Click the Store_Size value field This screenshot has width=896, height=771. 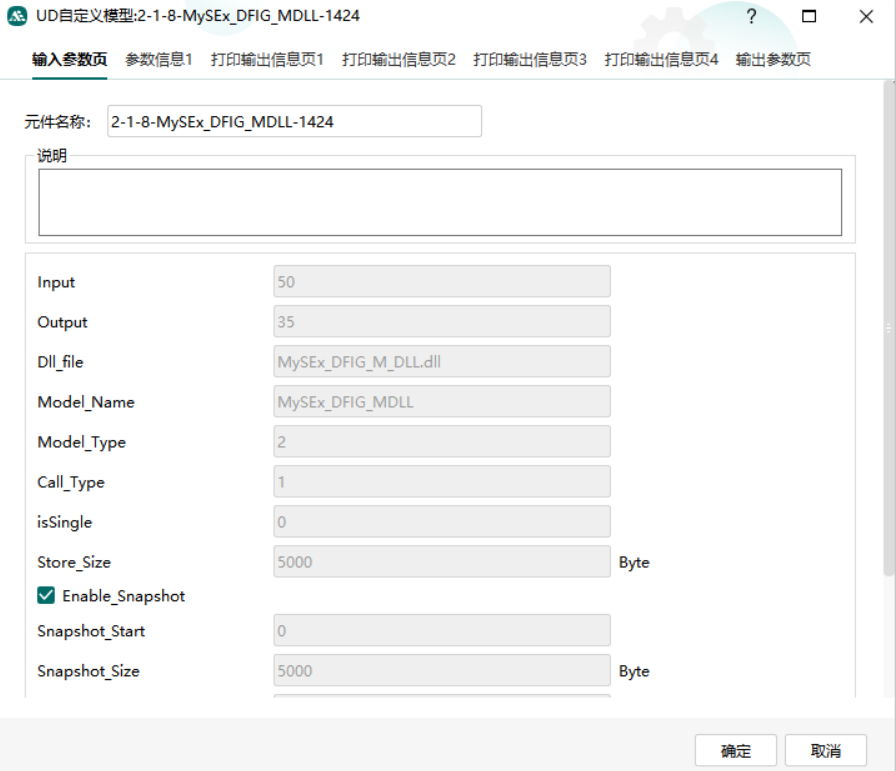[441, 562]
